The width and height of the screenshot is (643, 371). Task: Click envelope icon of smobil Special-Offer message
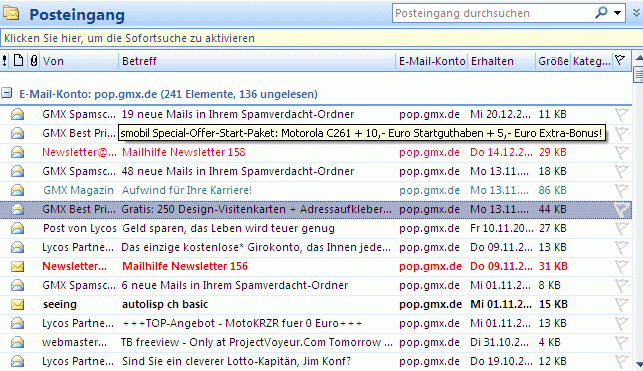pyautogui.click(x=17, y=133)
